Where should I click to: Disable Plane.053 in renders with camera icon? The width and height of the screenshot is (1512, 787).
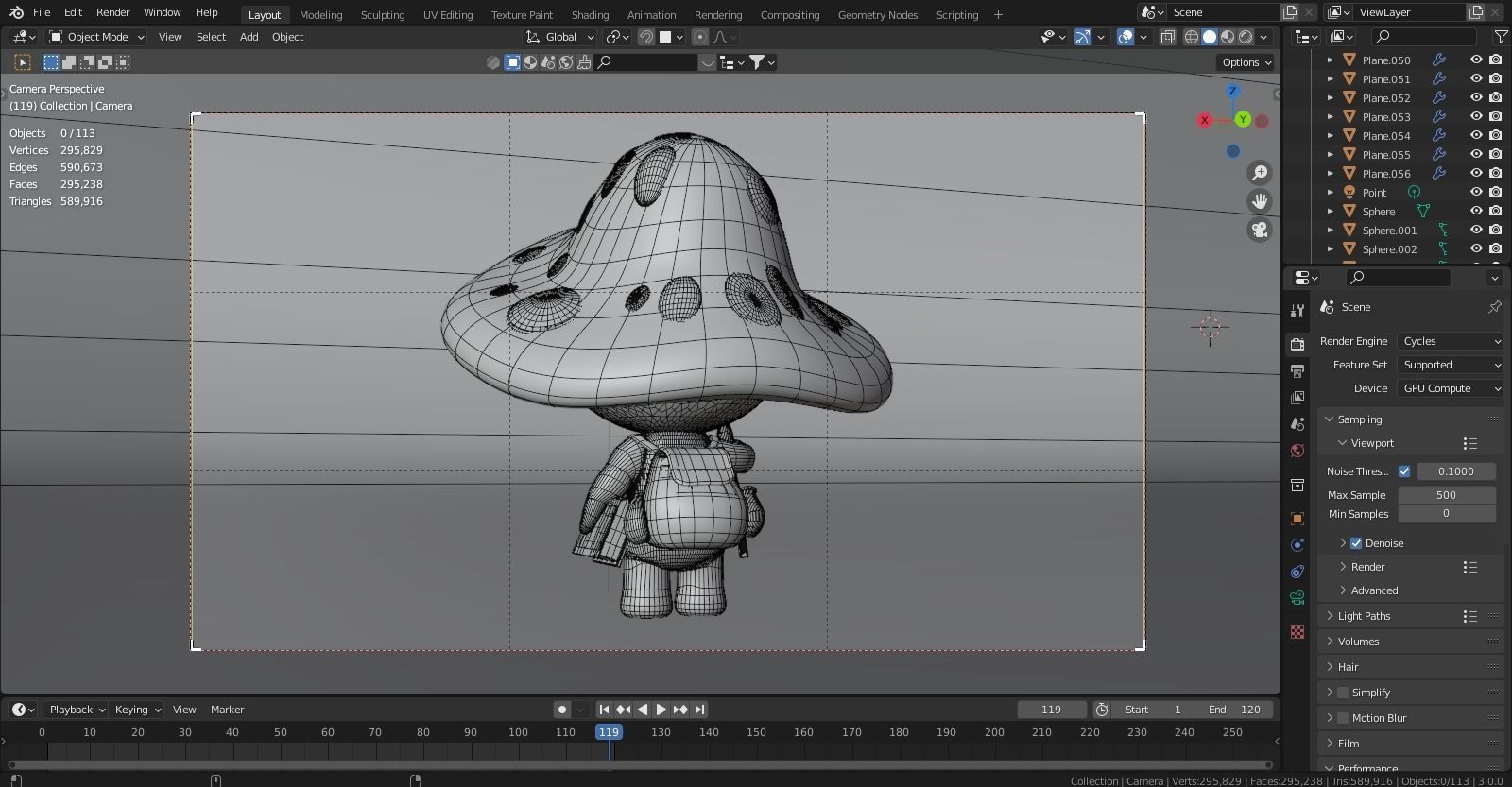[x=1495, y=116]
